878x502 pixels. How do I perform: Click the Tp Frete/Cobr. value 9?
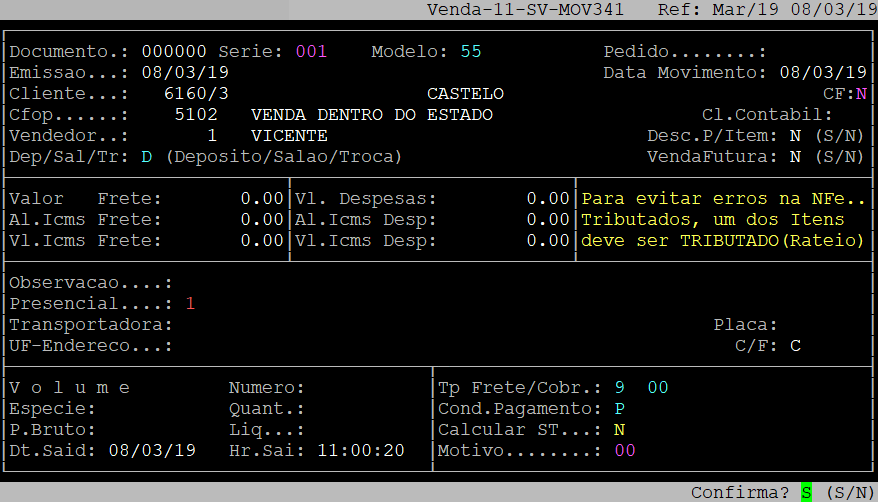620,388
